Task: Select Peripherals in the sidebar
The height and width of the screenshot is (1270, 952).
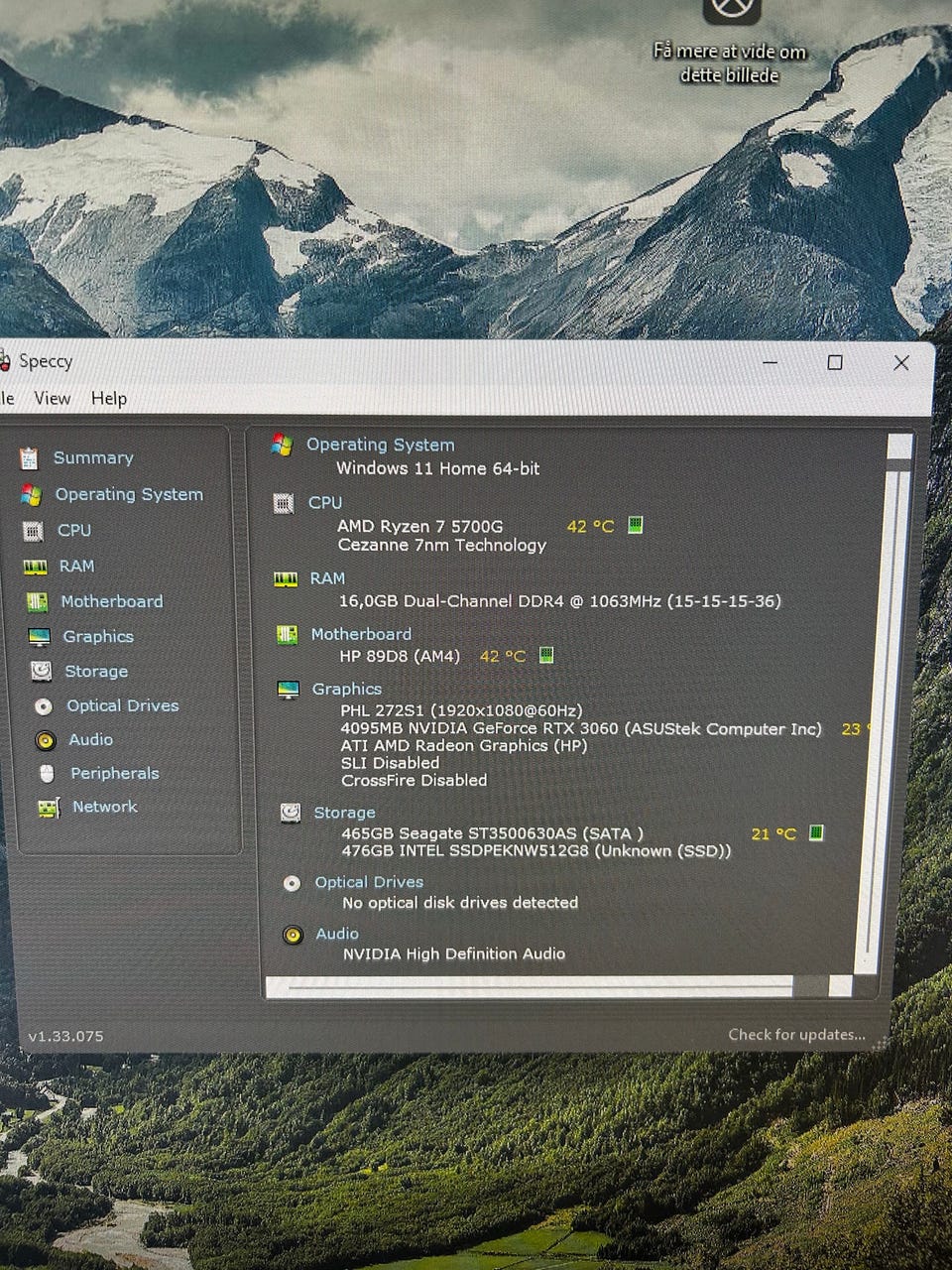Action: pyautogui.click(x=115, y=773)
